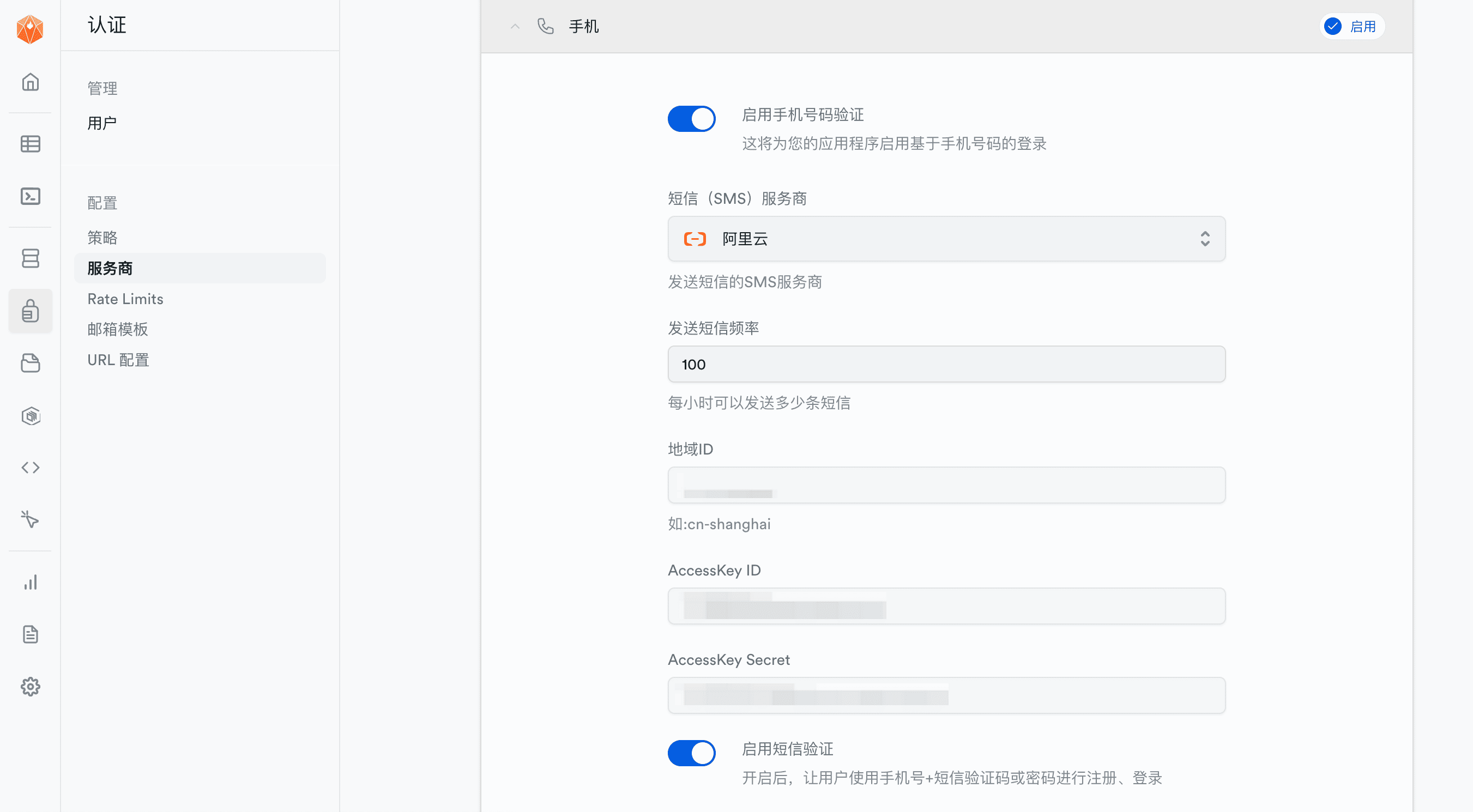Click the 地域ID input field
1473x812 pixels.
tap(946, 485)
